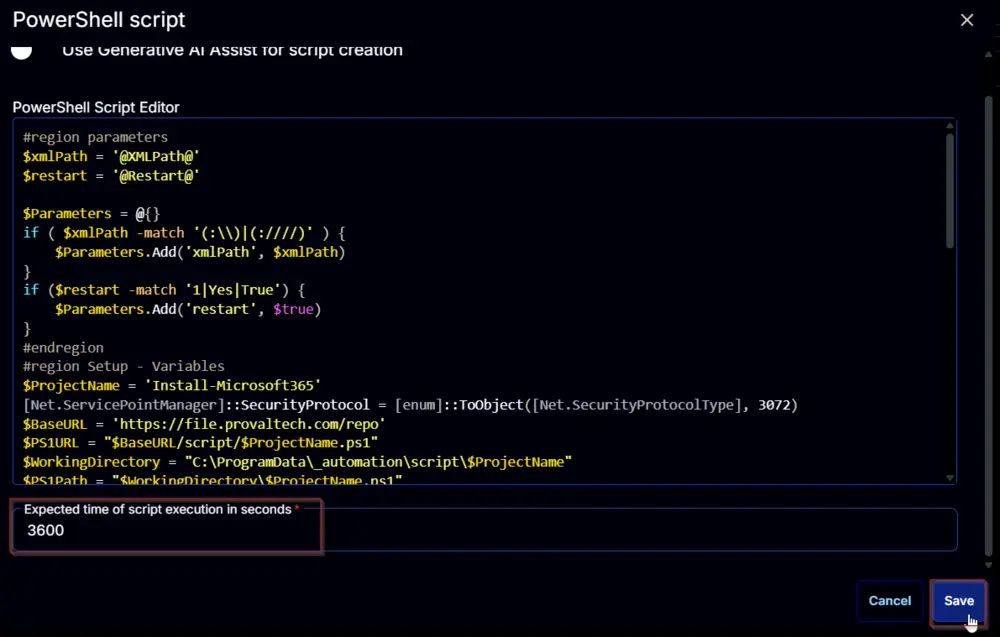
Task: Click the $Parameters.Add('restart', $true) line
Action: (188, 309)
